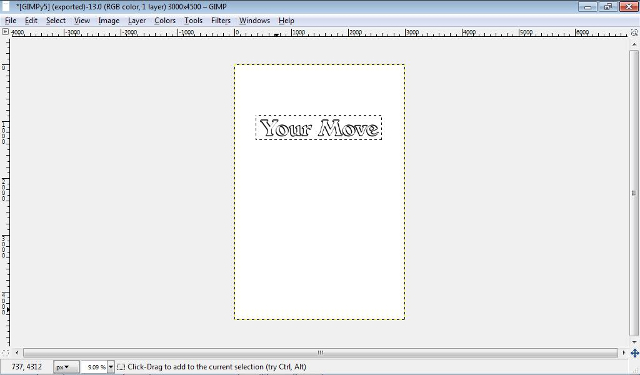Open the Layer menu
The height and width of the screenshot is (375, 640).
(137, 20)
